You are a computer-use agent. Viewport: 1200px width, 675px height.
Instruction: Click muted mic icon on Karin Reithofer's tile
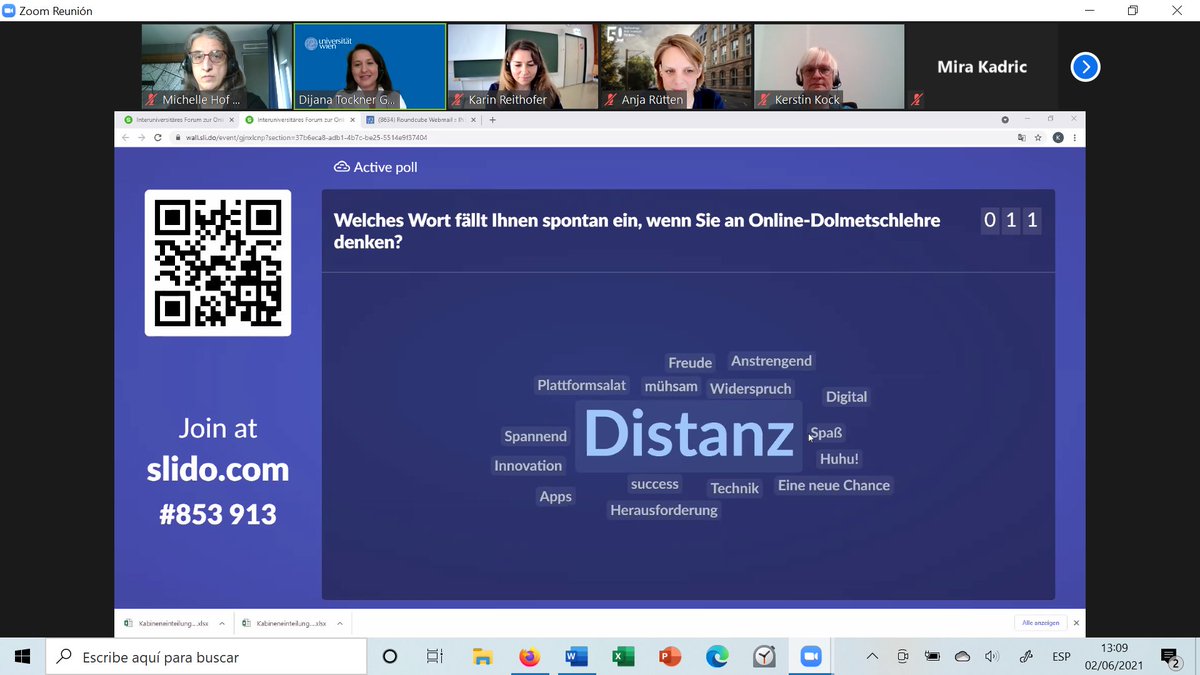459,100
